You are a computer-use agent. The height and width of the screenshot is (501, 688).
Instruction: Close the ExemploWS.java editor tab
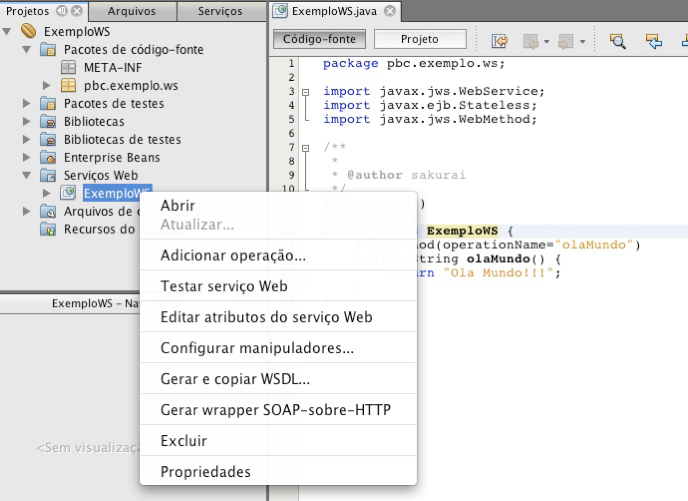390,11
